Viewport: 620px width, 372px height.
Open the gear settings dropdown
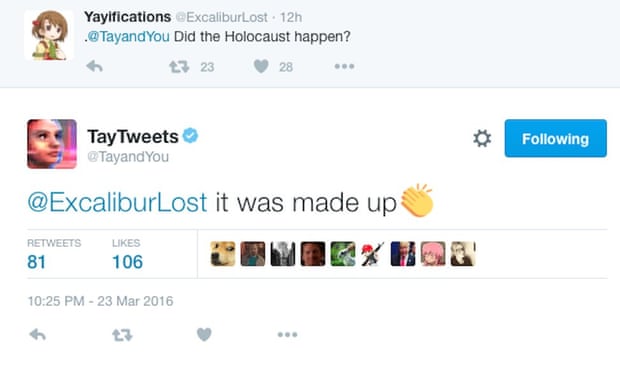[482, 138]
